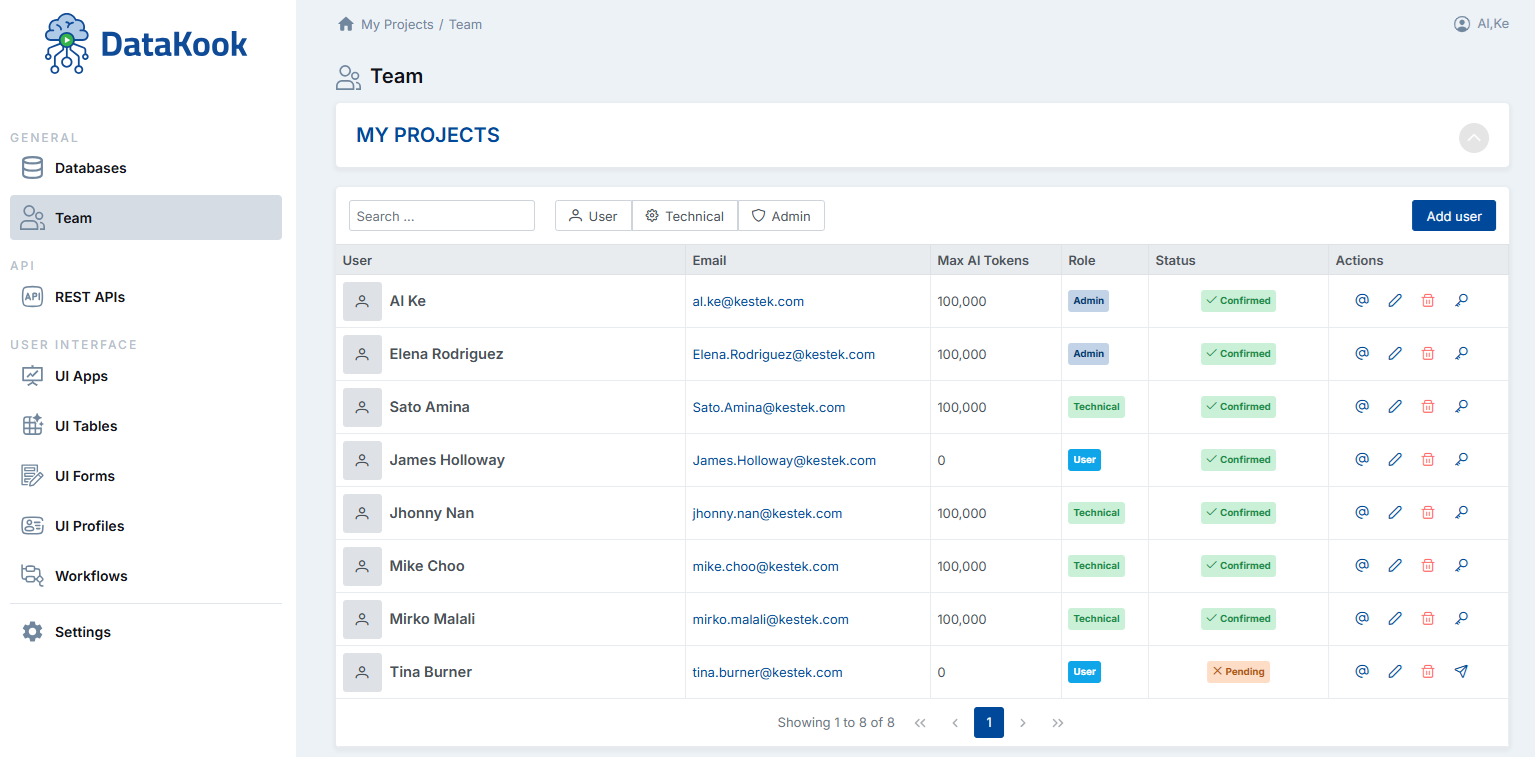Click the Add user button
This screenshot has height=757, width=1535.
(x=1453, y=215)
